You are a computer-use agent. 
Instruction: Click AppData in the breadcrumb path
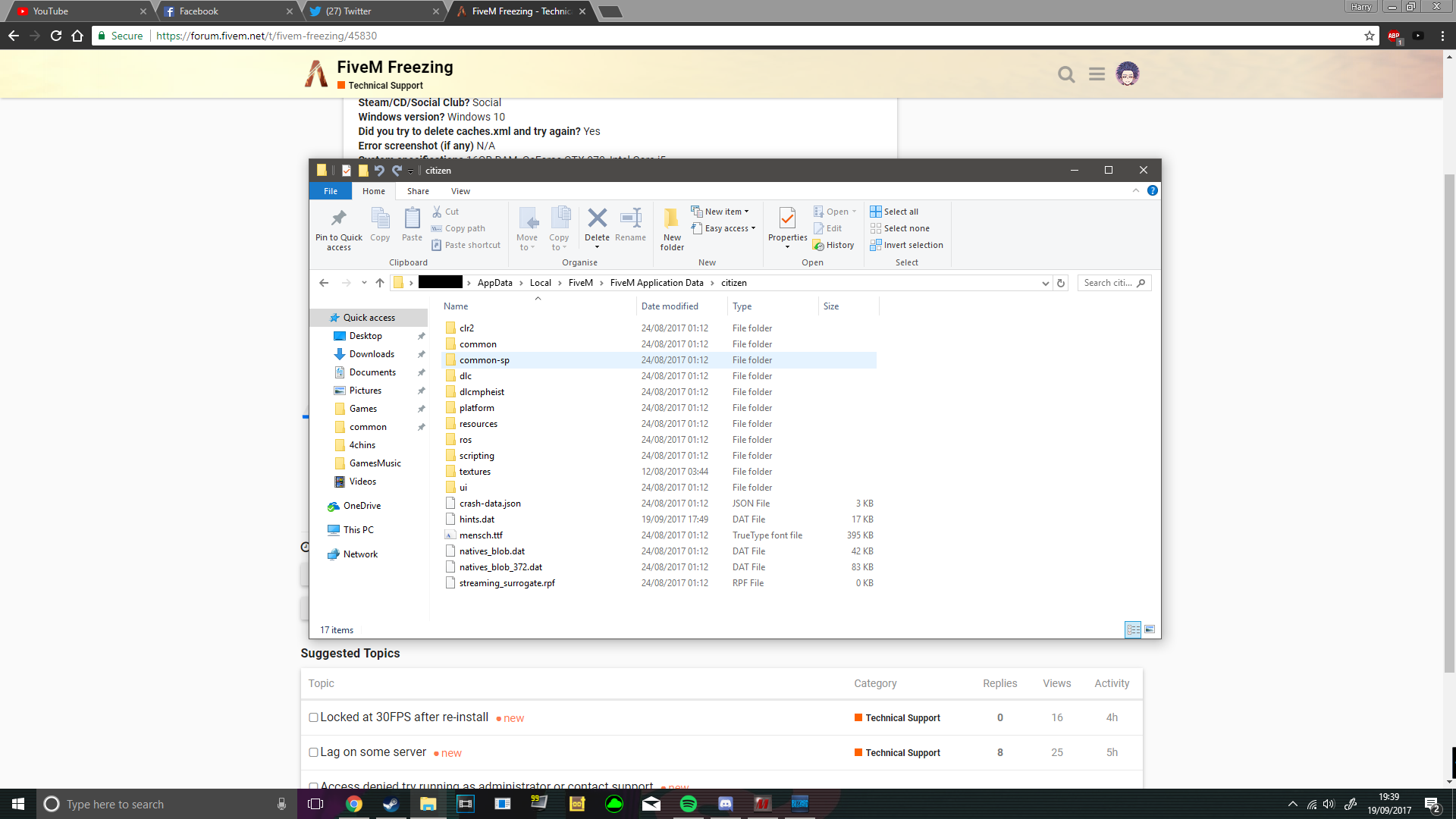[494, 283]
